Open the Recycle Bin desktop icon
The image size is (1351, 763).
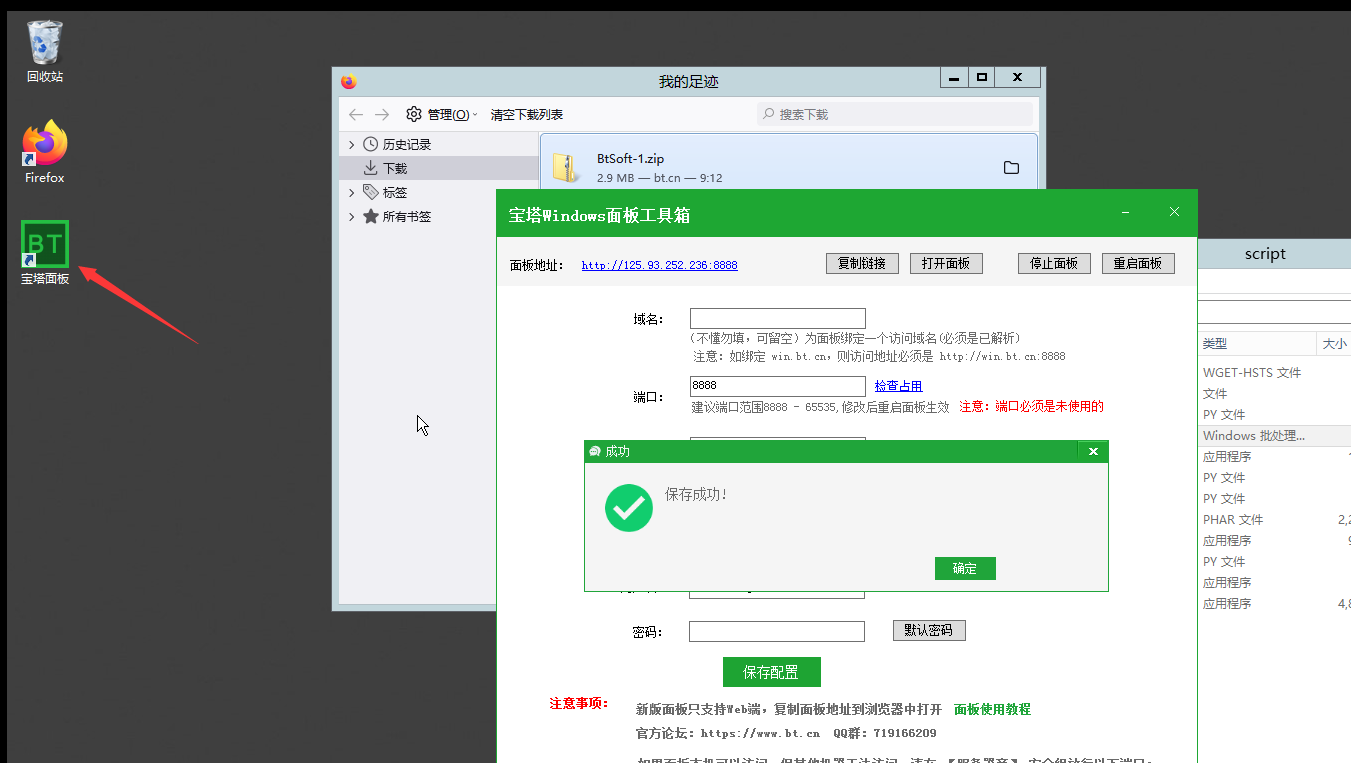[x=45, y=51]
